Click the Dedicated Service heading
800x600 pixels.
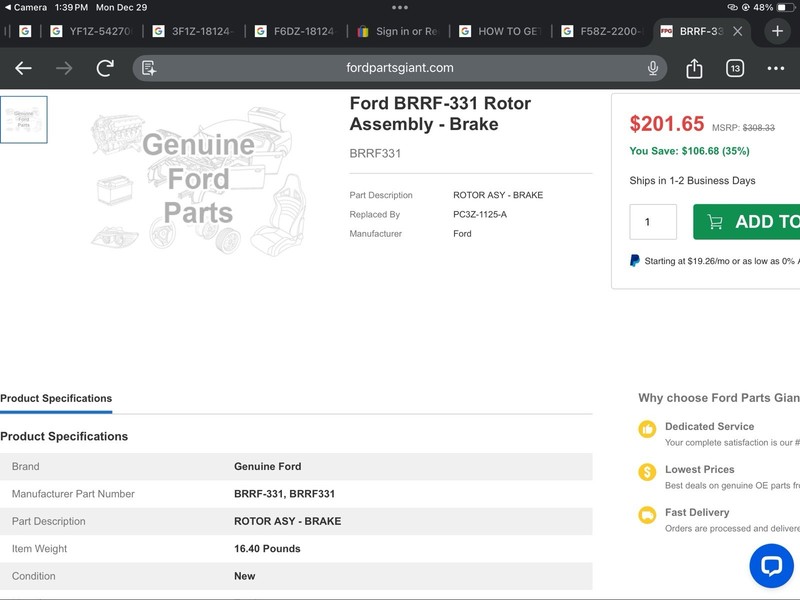click(709, 427)
